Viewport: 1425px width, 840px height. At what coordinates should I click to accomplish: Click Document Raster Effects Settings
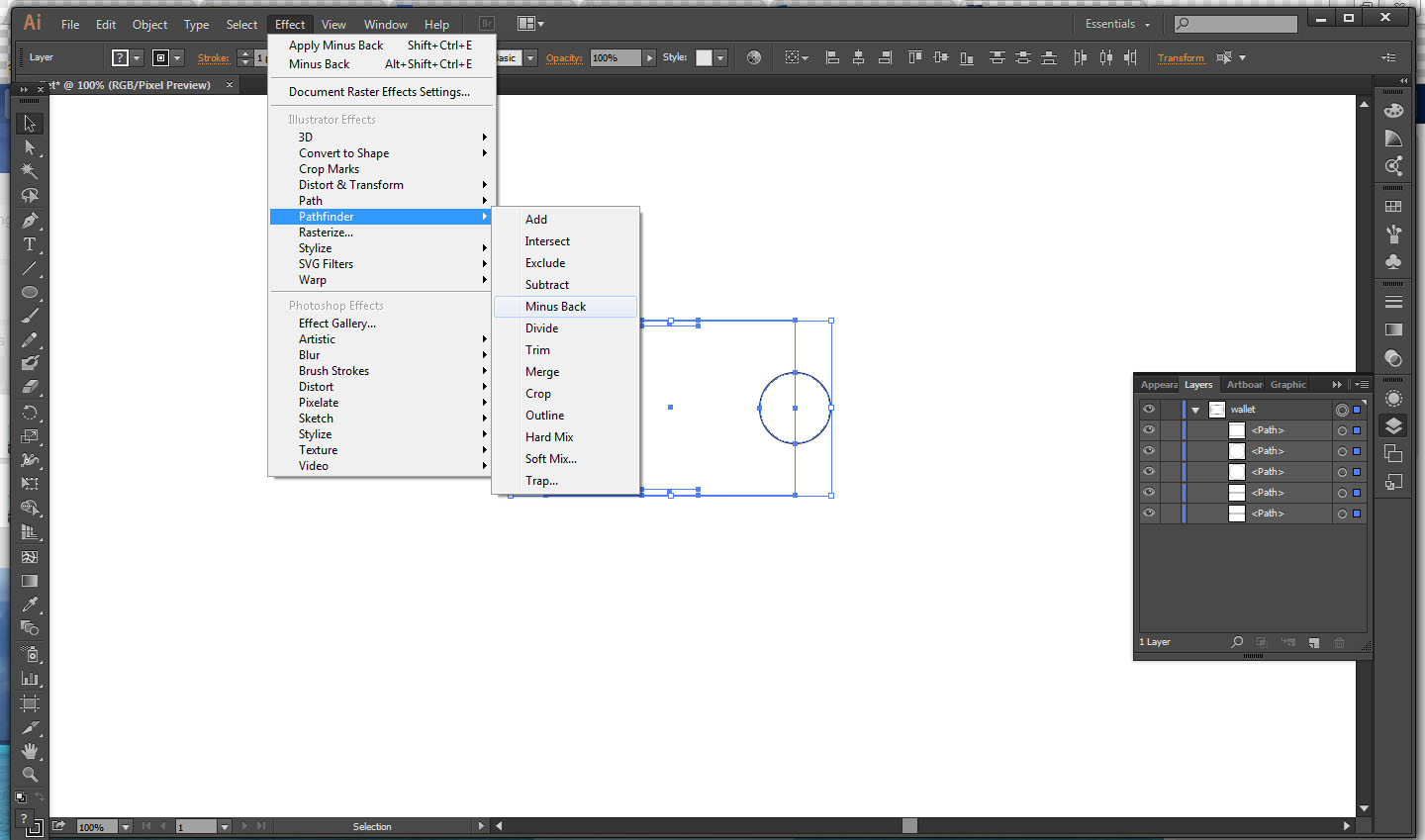point(381,92)
